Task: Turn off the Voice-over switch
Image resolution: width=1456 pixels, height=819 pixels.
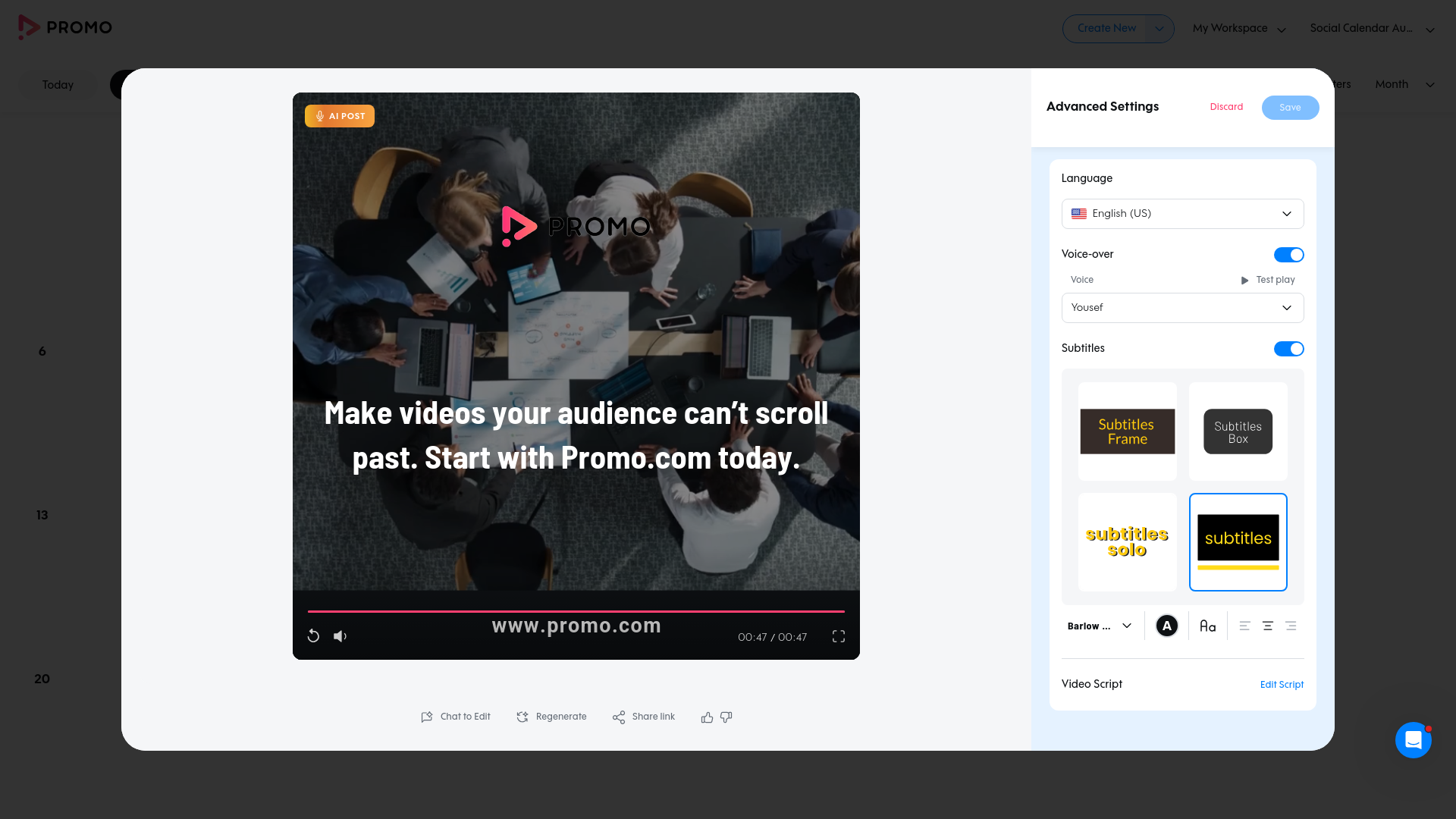Action: pos(1288,255)
